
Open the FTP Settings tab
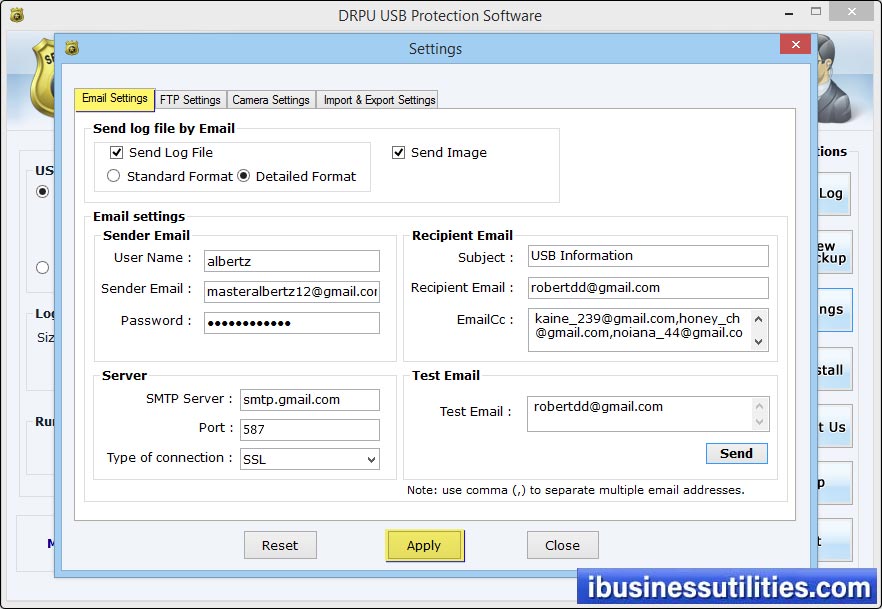190,100
